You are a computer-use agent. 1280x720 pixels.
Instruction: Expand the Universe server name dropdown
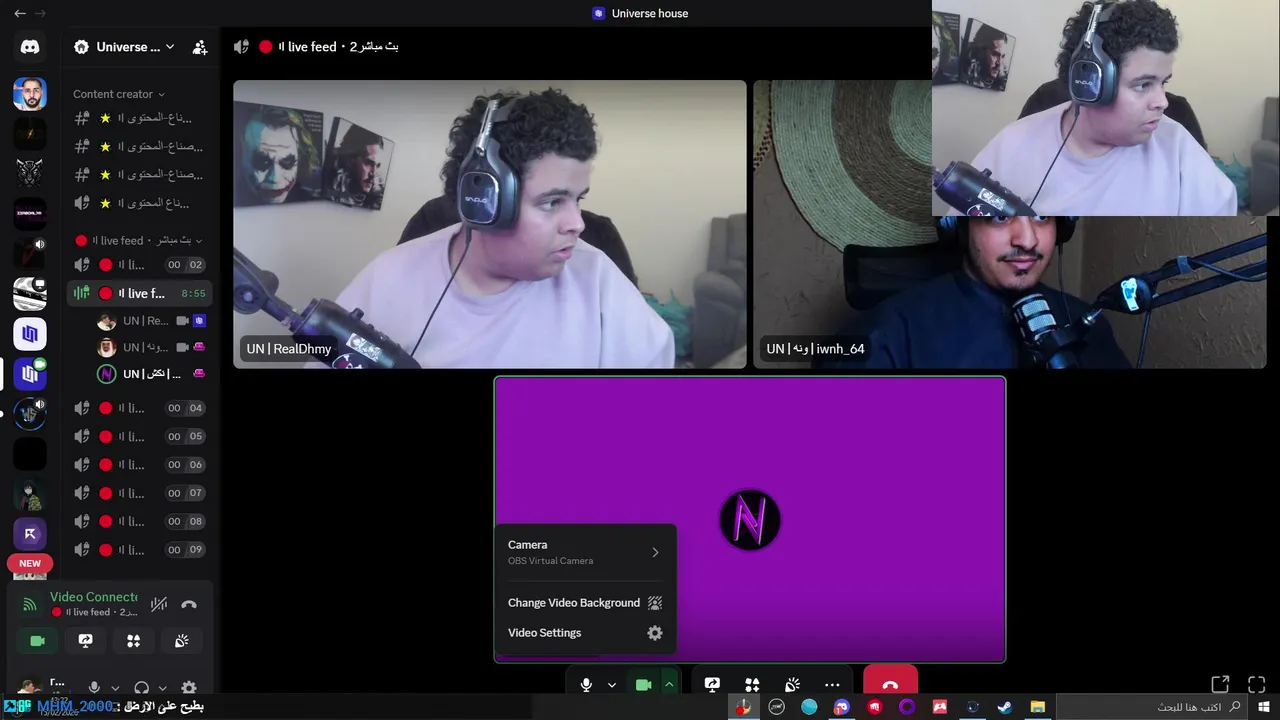pos(125,47)
